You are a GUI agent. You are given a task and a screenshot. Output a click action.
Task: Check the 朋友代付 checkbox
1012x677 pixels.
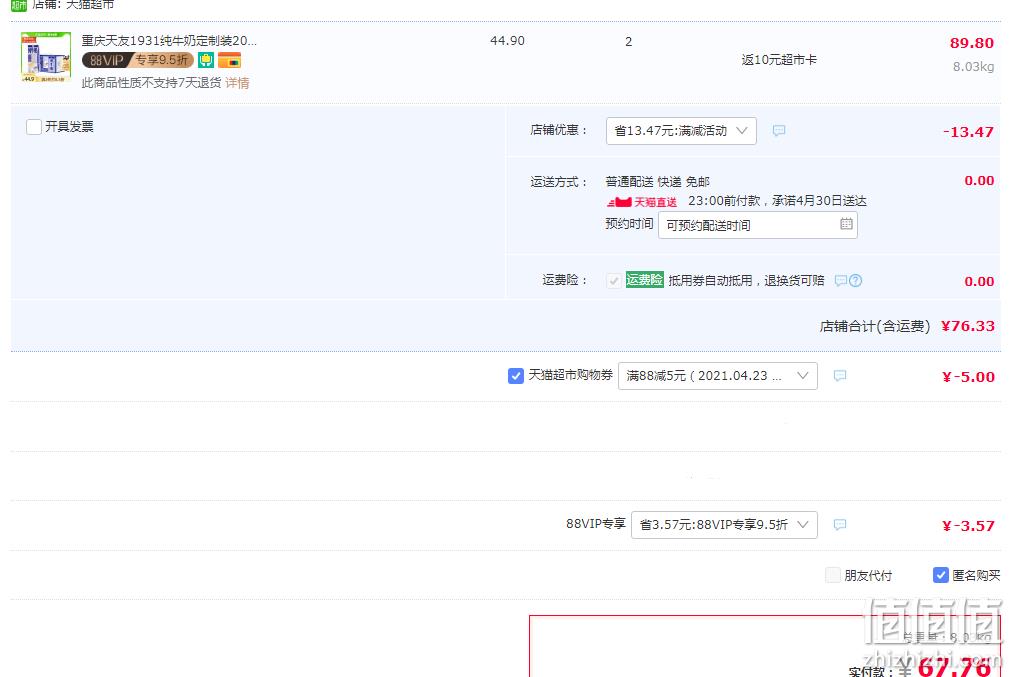[833, 575]
